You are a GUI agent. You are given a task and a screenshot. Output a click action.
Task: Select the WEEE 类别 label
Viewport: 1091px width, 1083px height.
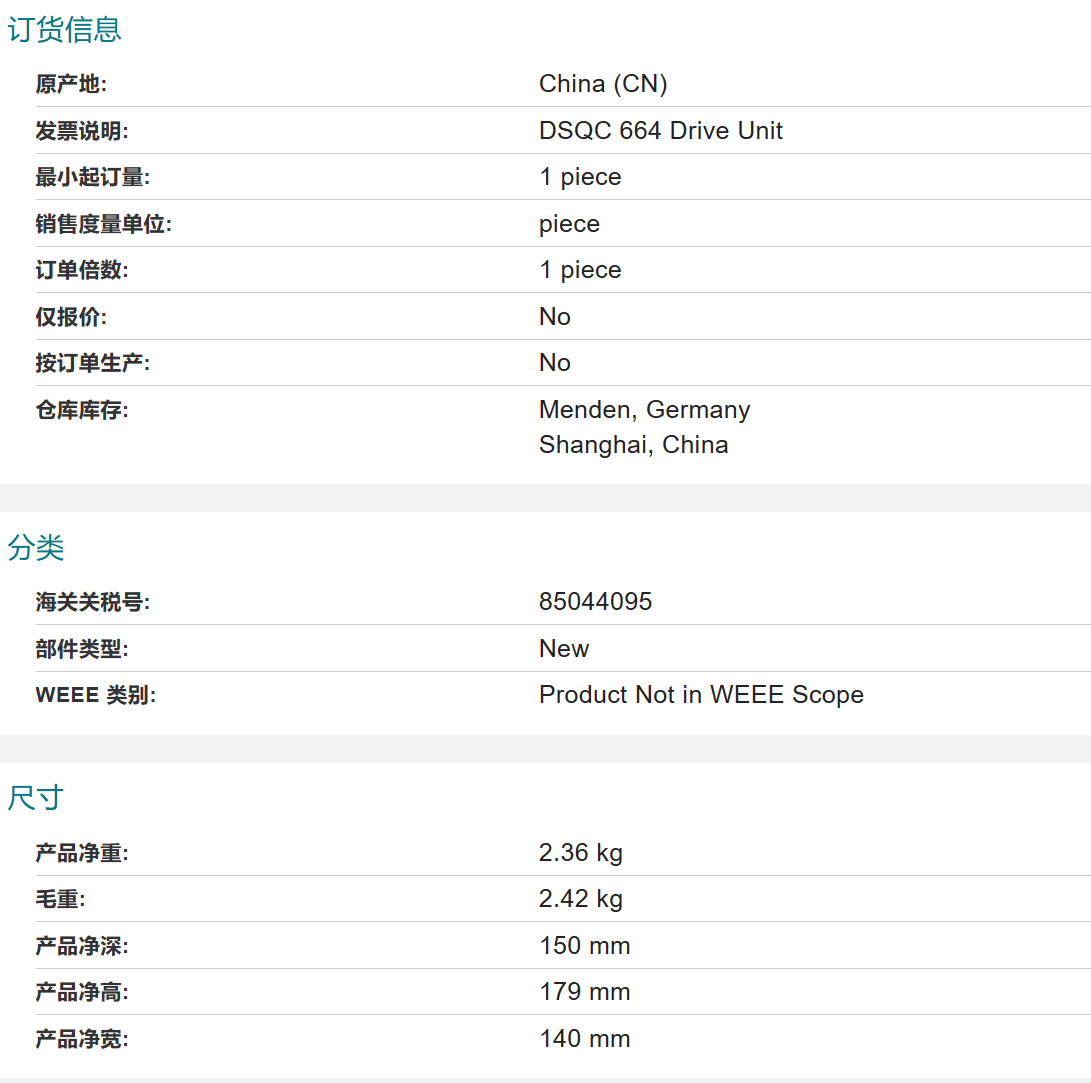pyautogui.click(x=96, y=695)
